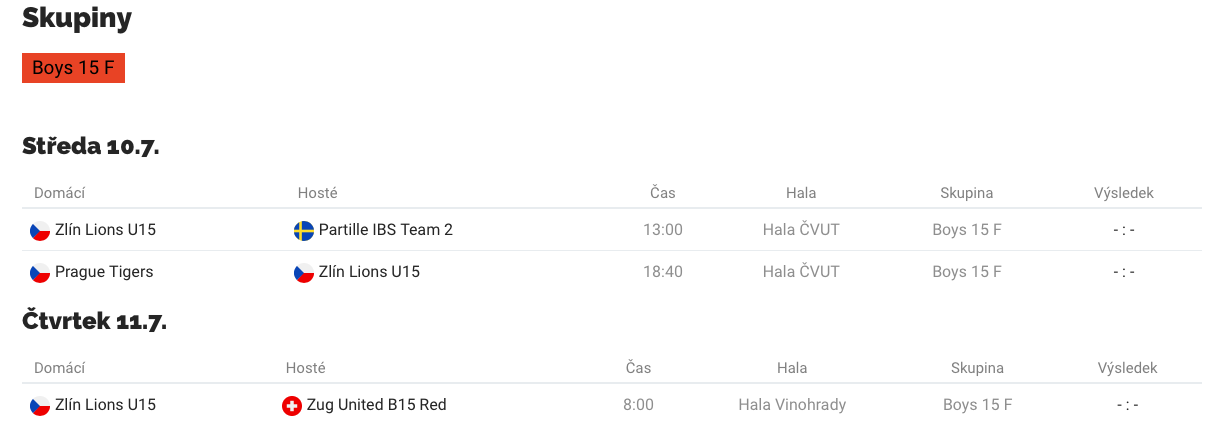Click Czech flag in the Čtvrtek 8:00 match row
Screen dimensions: 1219x439
click(40, 405)
